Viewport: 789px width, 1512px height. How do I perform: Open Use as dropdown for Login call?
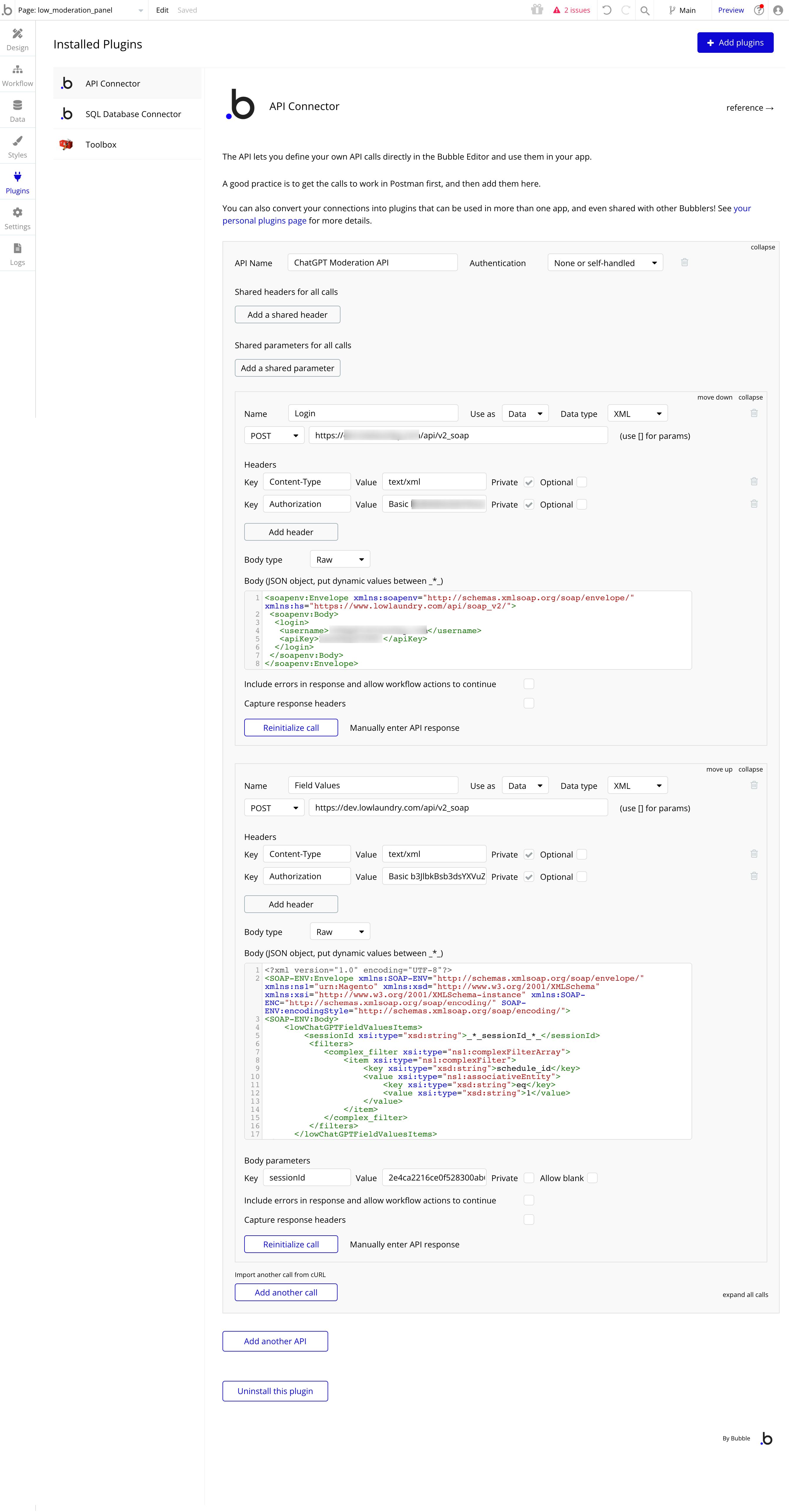coord(525,414)
